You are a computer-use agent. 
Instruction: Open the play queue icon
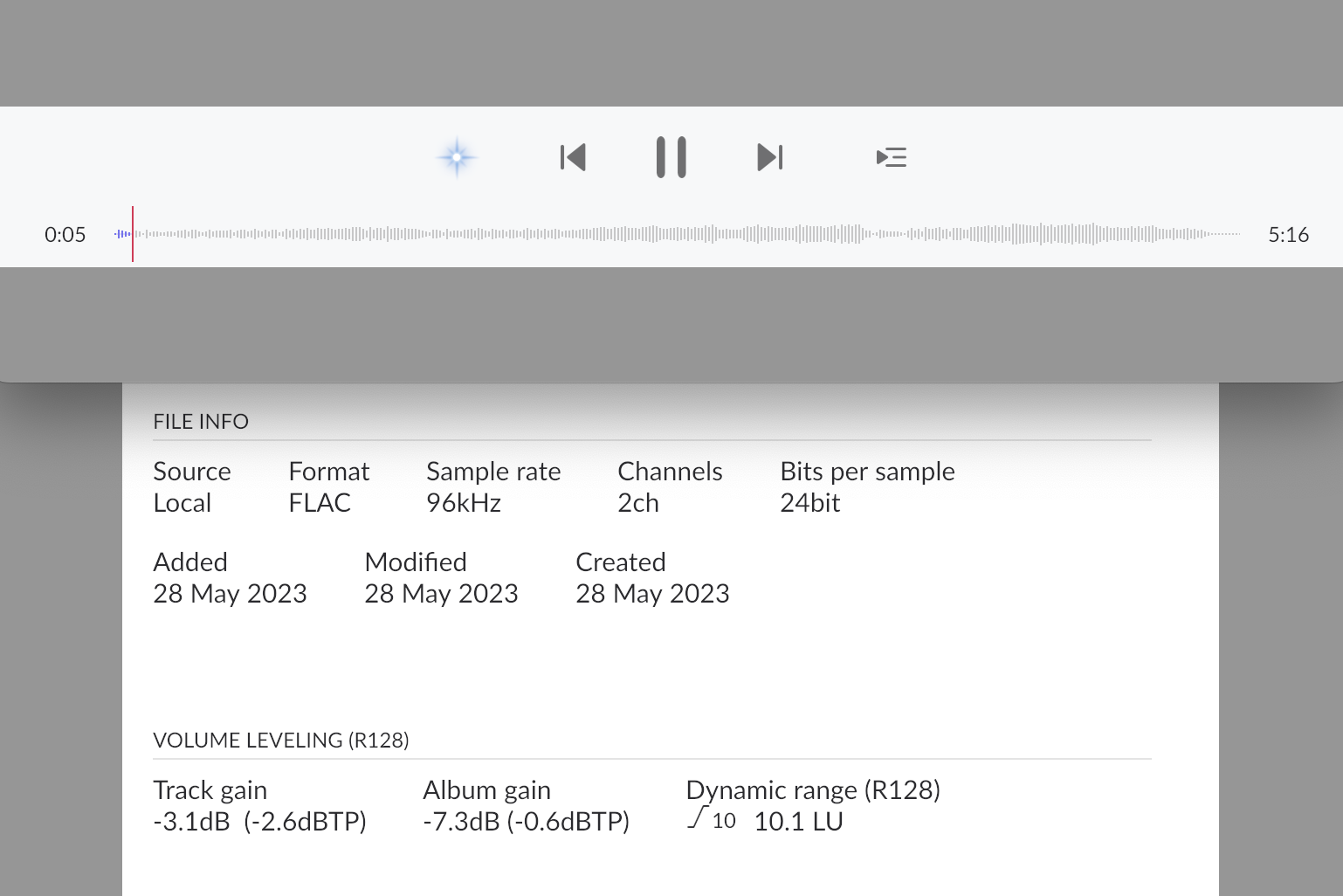click(x=891, y=157)
